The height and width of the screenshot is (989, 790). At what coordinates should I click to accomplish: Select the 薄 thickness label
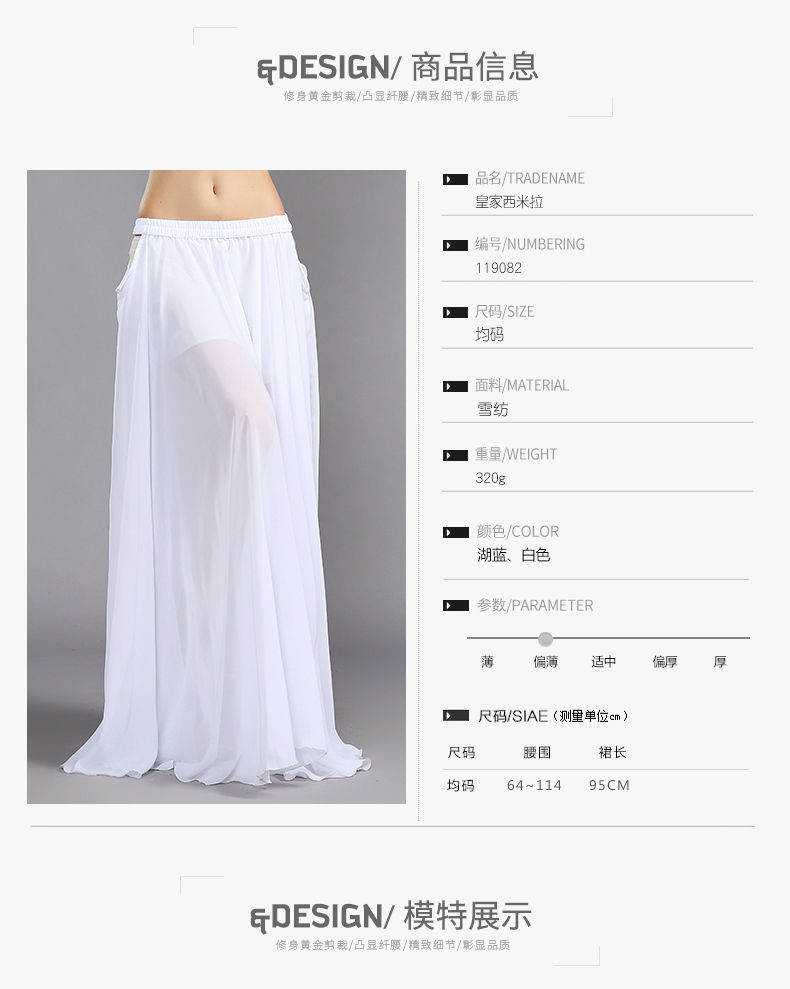pyautogui.click(x=487, y=662)
